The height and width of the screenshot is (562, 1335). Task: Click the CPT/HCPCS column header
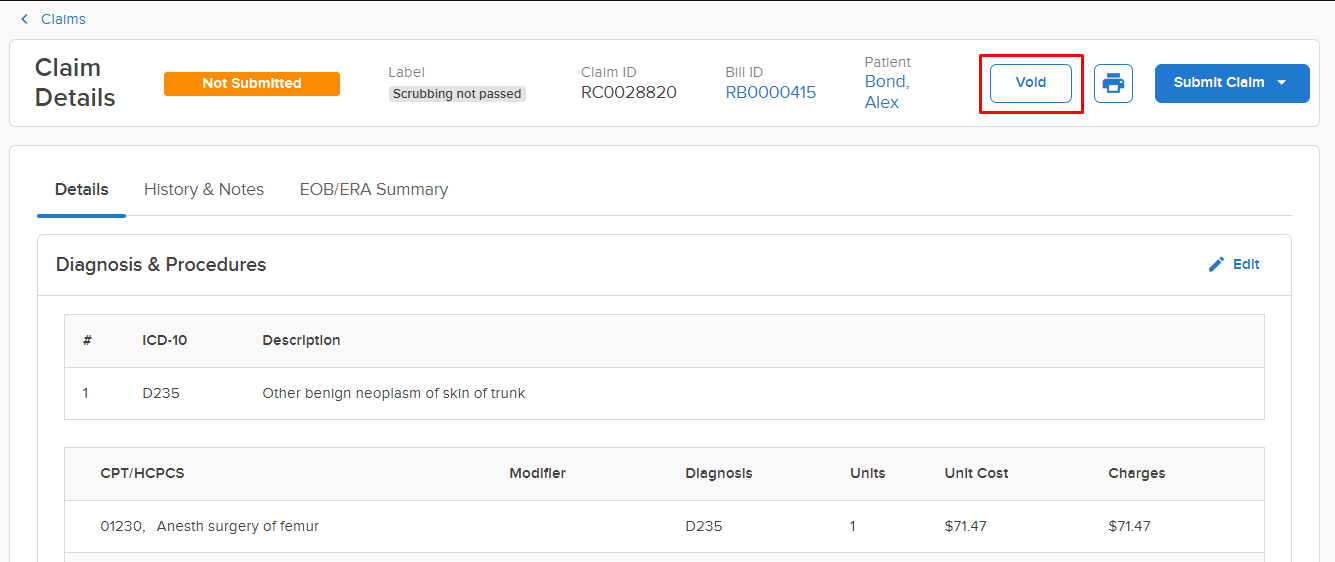(142, 473)
